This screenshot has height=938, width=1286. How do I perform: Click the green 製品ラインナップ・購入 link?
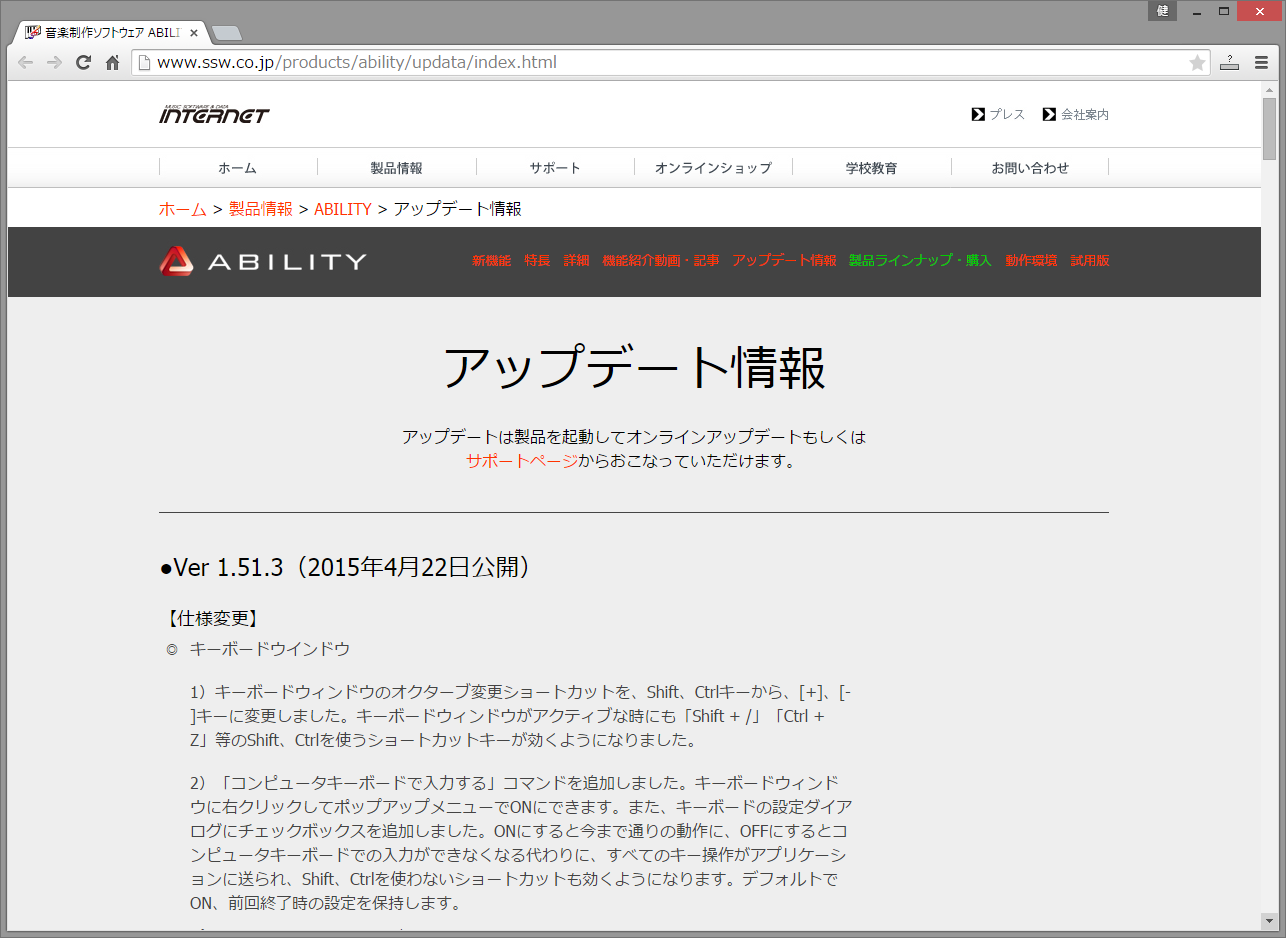pos(919,261)
